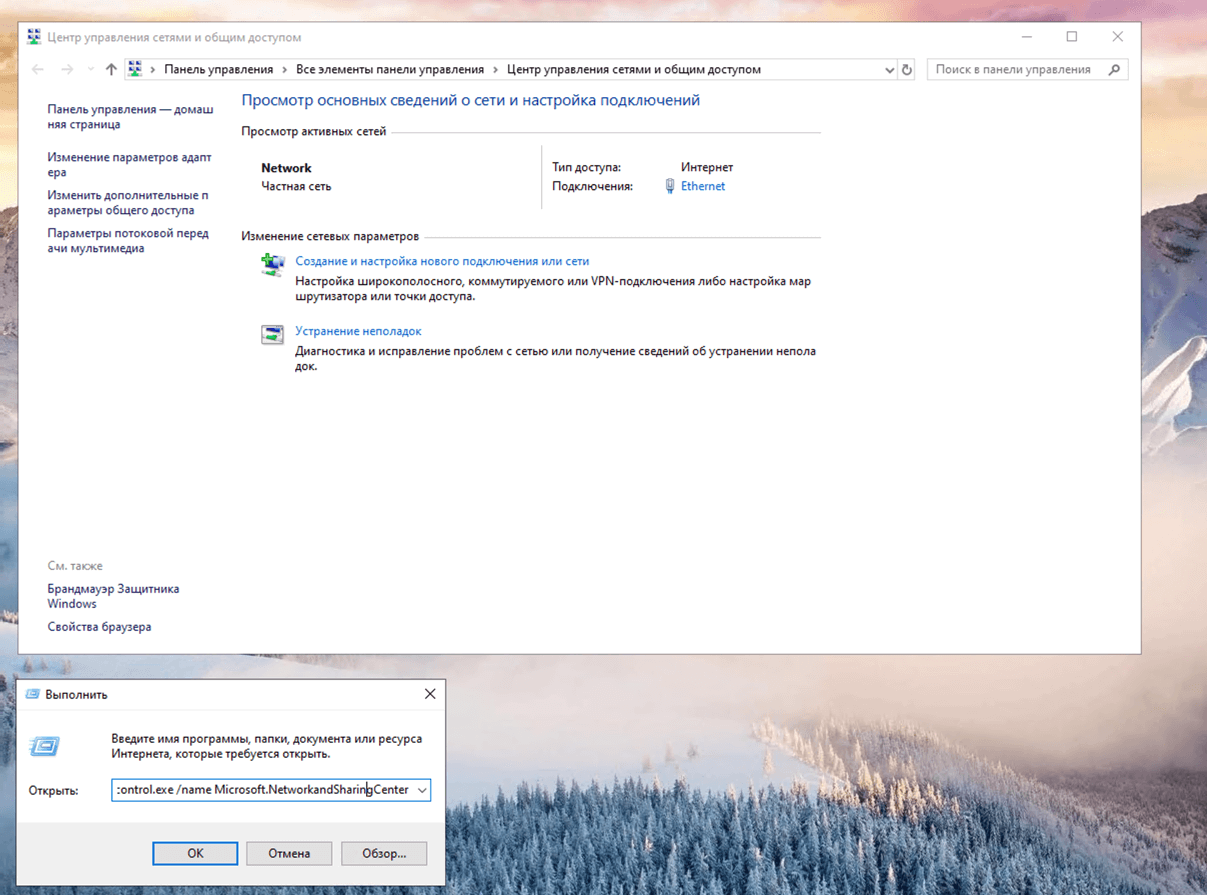Open the Ethernet connection link
1207x895 pixels.
click(703, 186)
